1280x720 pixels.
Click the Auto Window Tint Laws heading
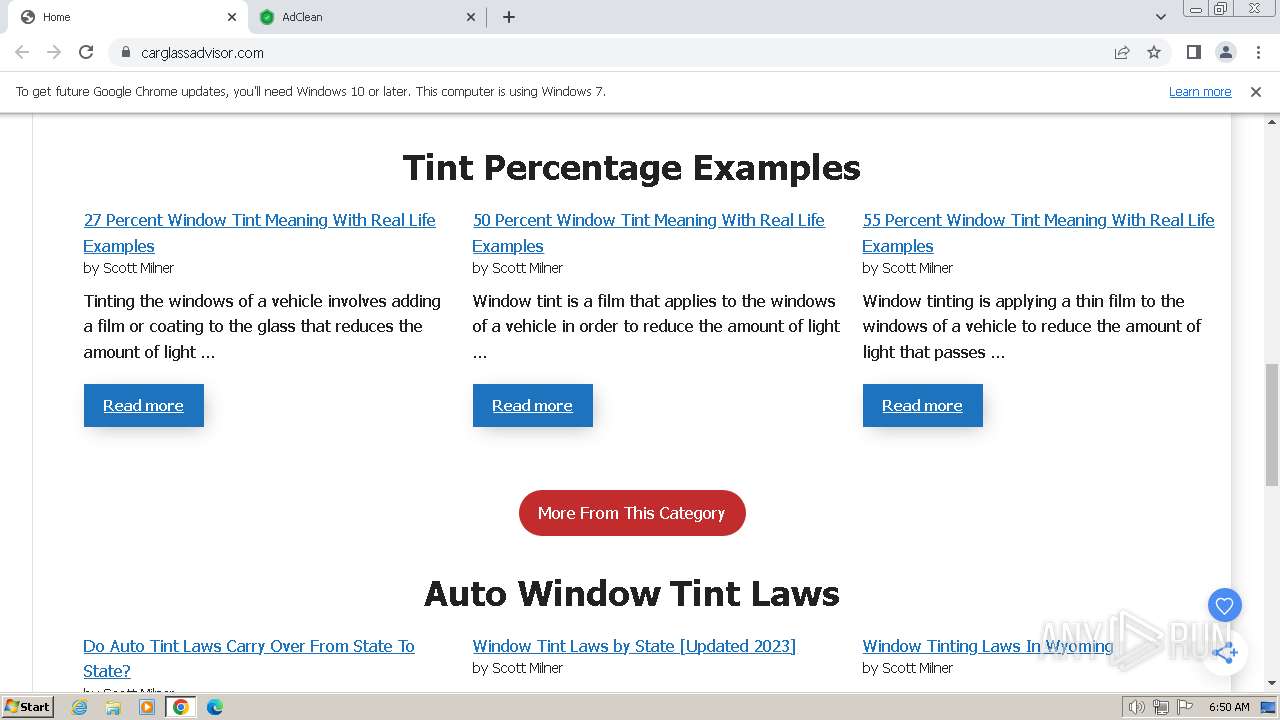coord(632,593)
